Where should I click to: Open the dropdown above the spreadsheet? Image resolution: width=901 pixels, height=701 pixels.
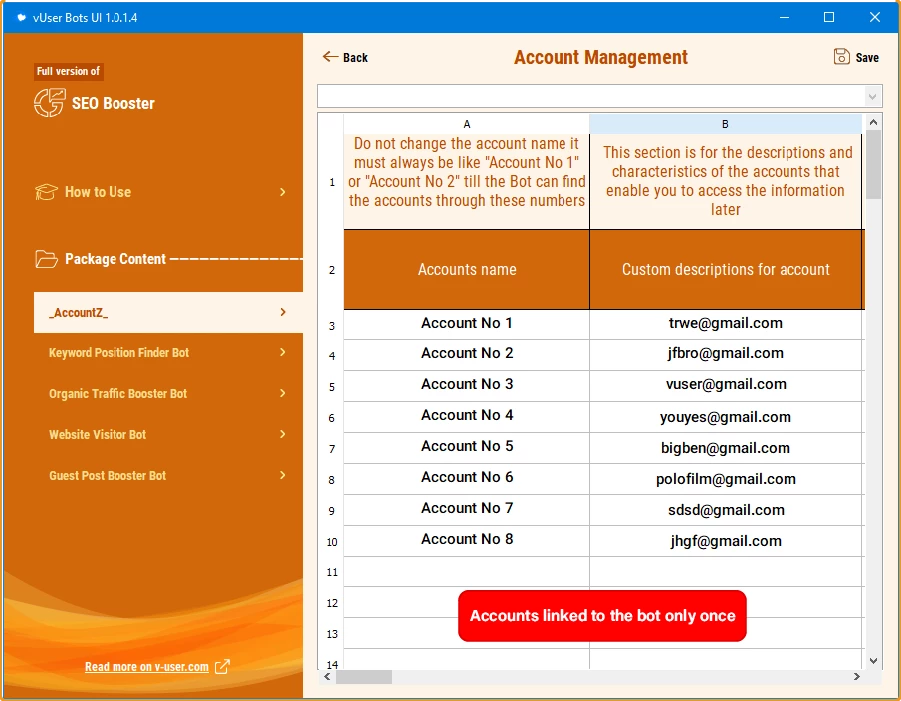(872, 97)
